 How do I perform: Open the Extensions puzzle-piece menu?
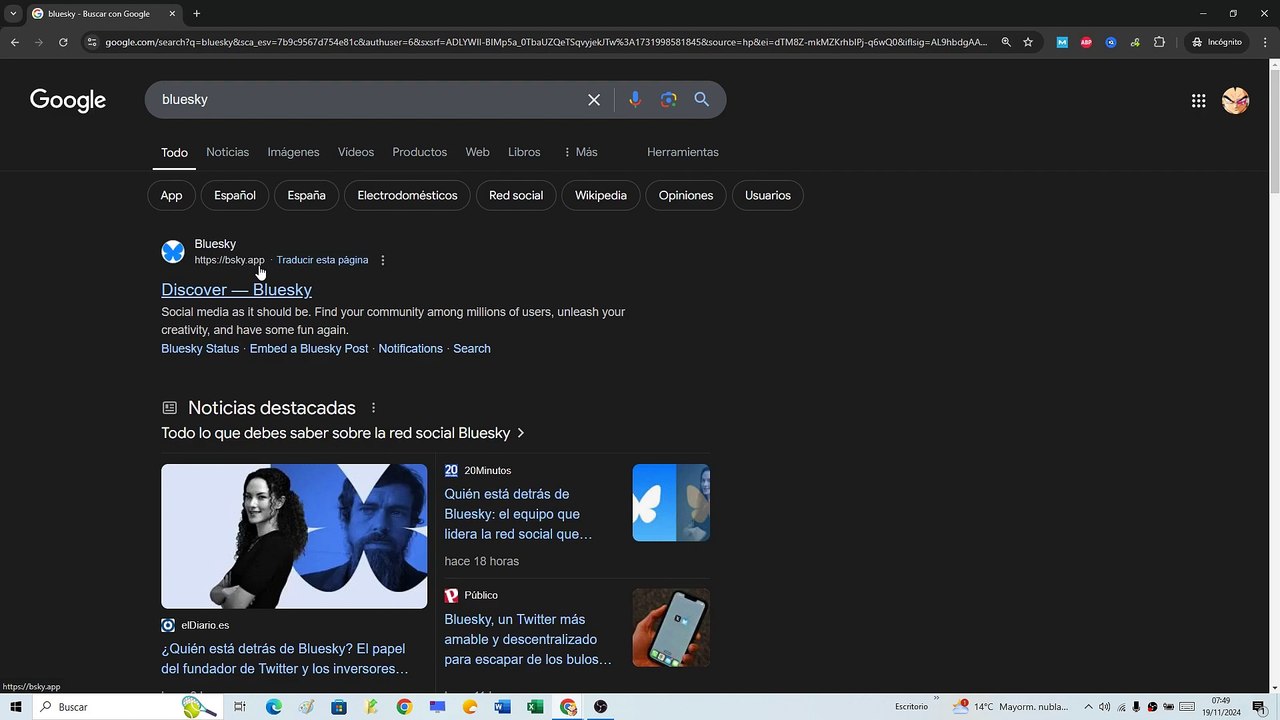coord(1160,42)
